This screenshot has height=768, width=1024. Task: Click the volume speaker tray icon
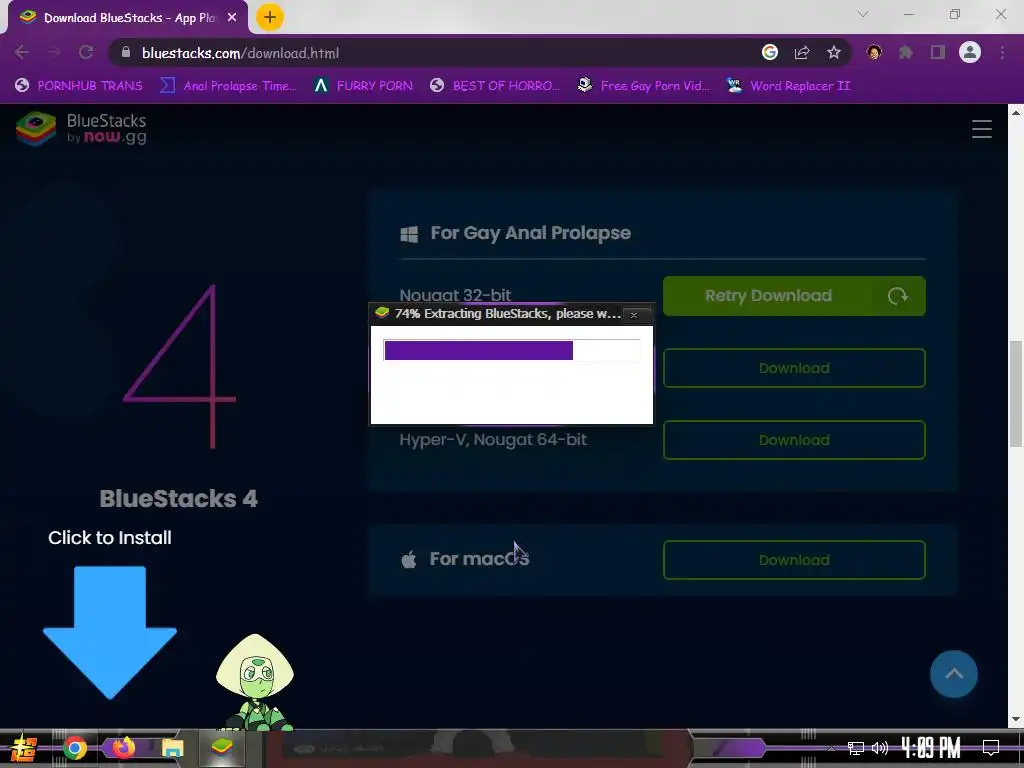[880, 748]
